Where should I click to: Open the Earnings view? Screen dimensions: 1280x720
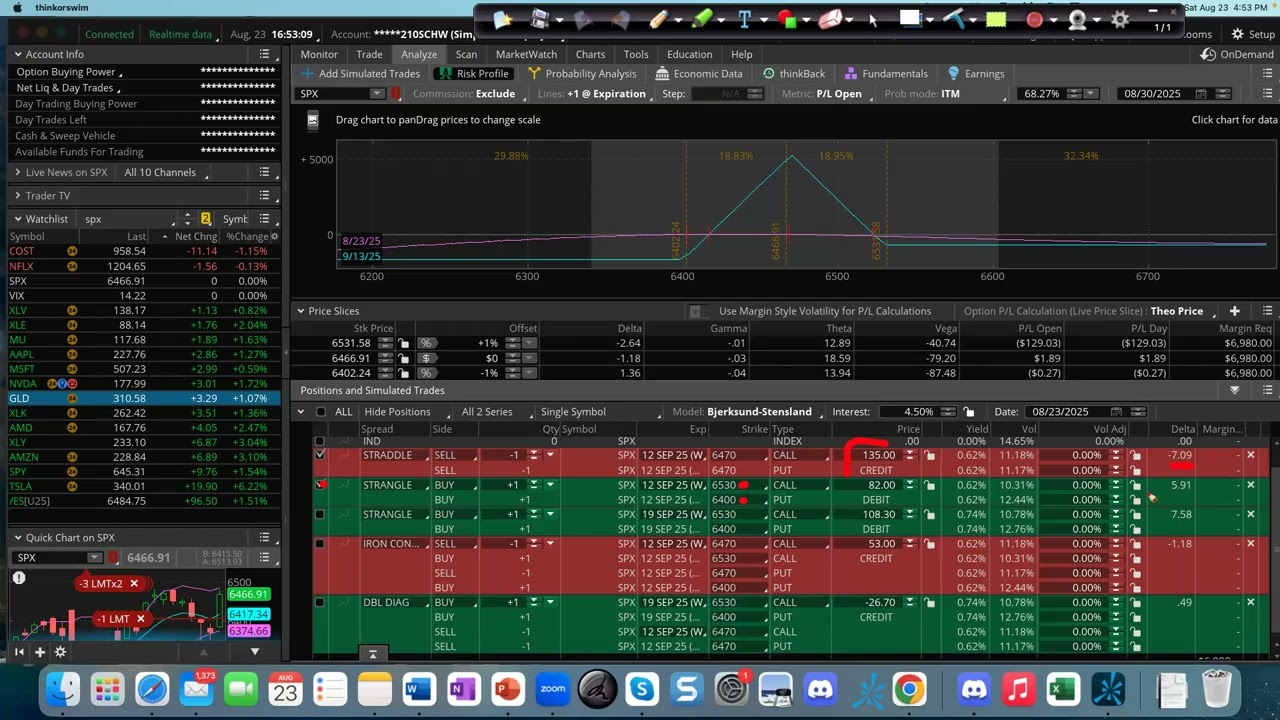(x=976, y=74)
